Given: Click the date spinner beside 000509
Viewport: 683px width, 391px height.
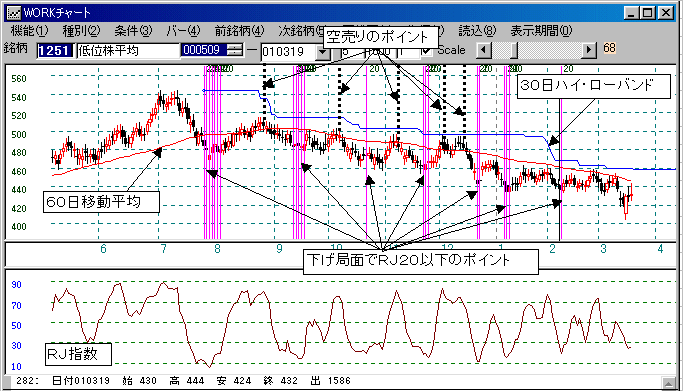Looking at the screenshot, I should [235, 50].
